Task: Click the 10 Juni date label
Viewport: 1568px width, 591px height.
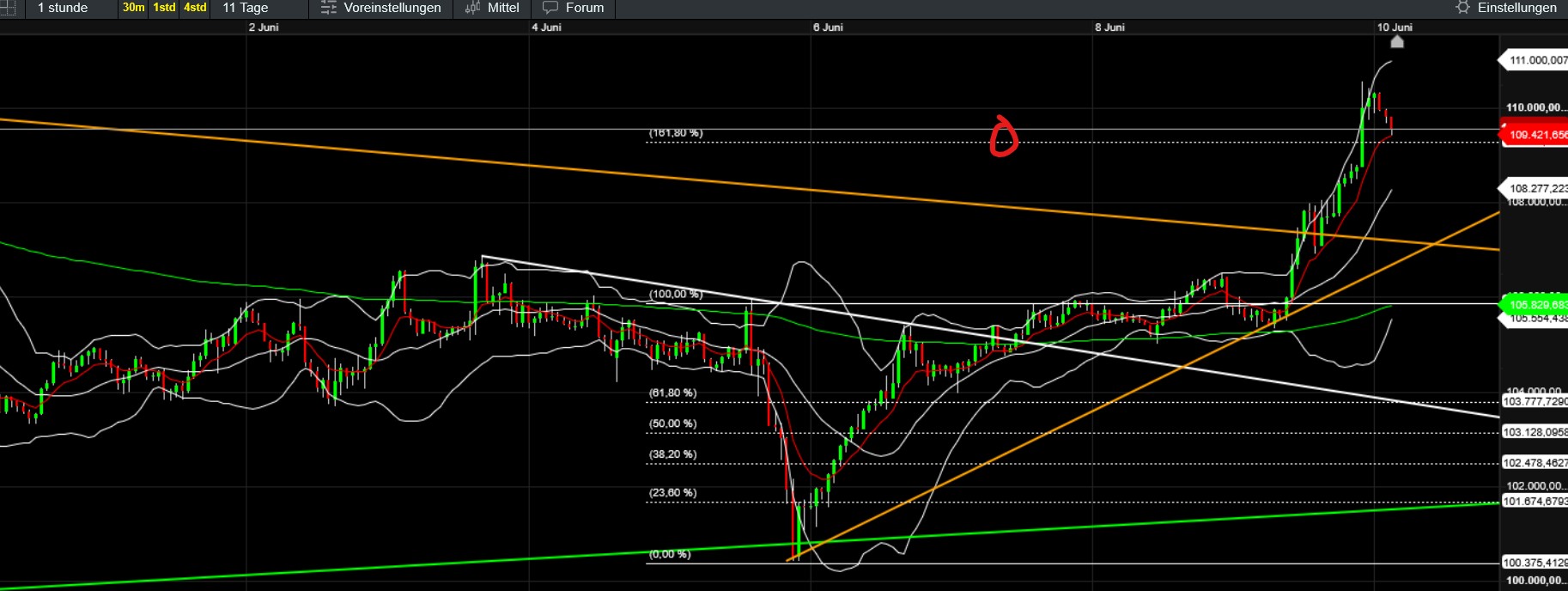Action: click(x=1395, y=27)
